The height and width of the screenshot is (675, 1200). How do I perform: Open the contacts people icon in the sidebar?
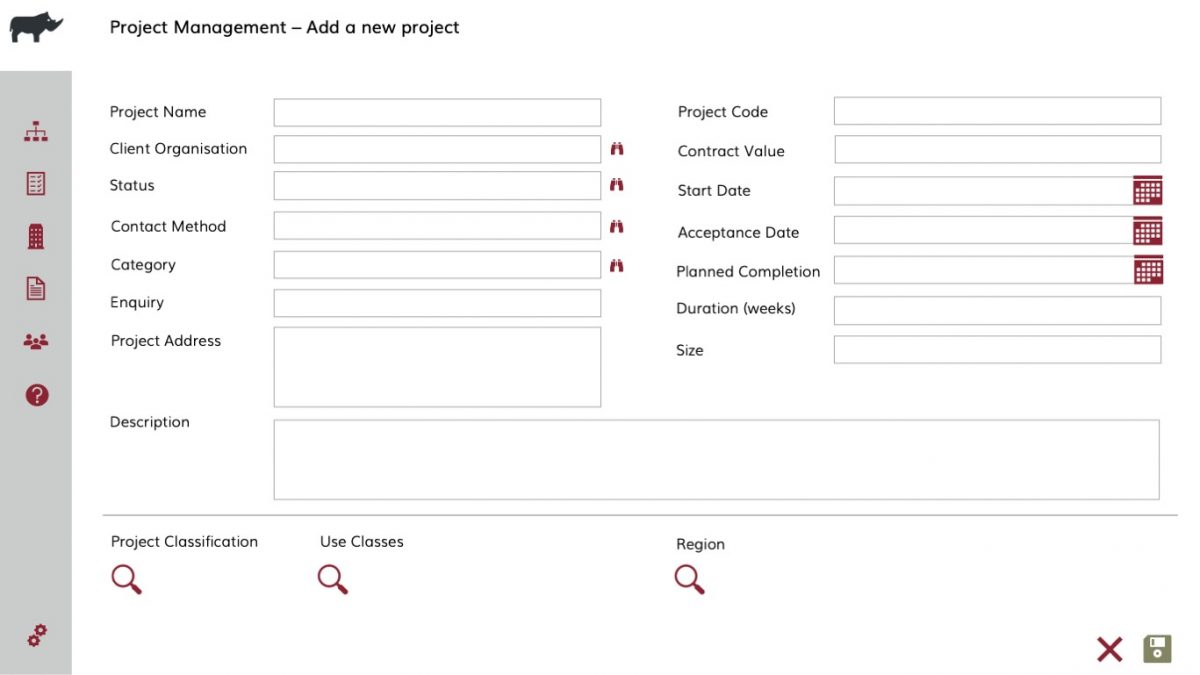(35, 340)
